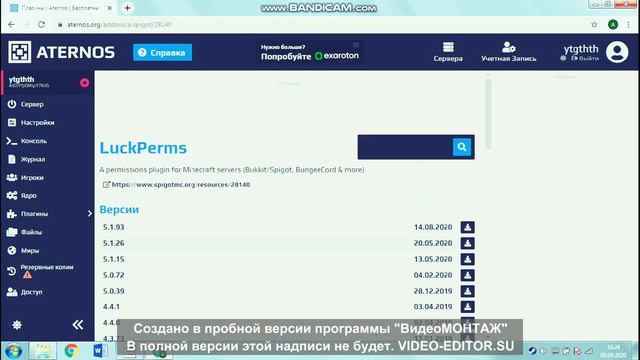
Task: Click browser back arrow
Action: coord(11,24)
